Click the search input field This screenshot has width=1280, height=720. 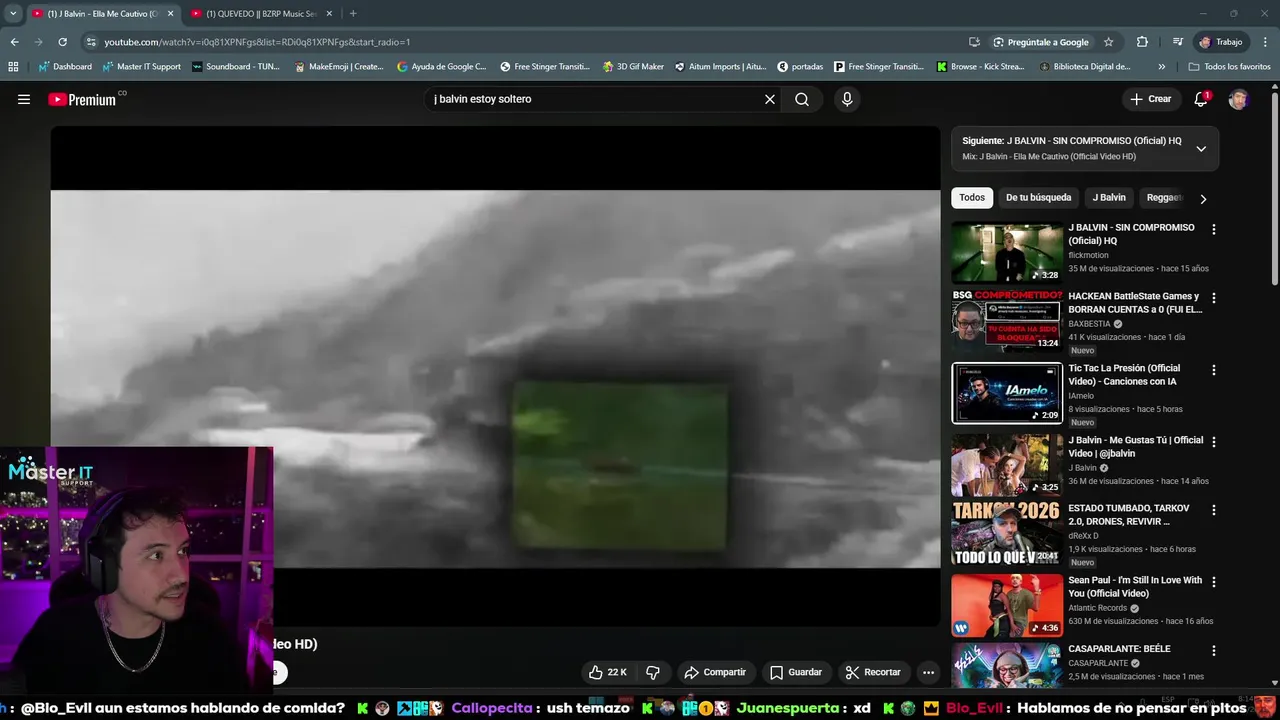[x=595, y=99]
